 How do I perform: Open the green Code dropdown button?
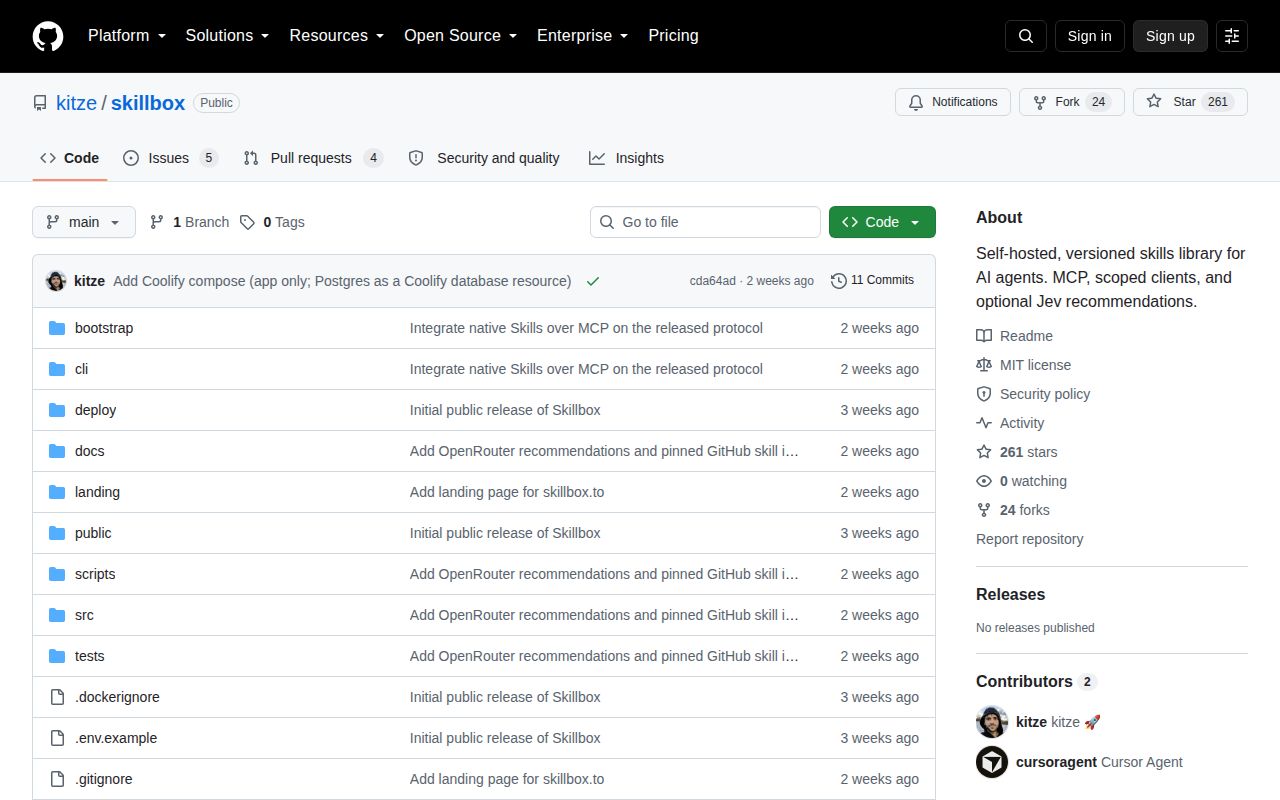(x=882, y=222)
